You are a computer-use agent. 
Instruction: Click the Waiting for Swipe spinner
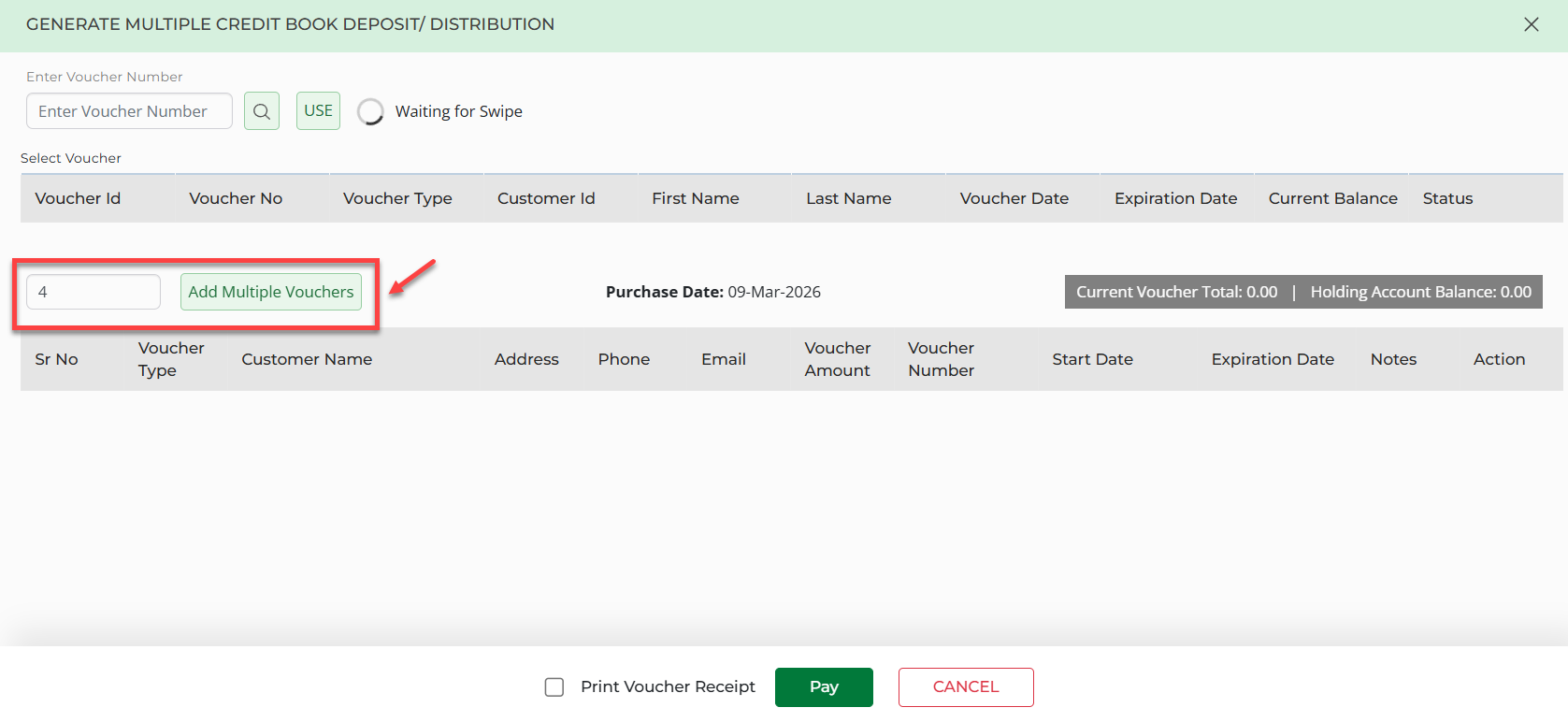370,111
